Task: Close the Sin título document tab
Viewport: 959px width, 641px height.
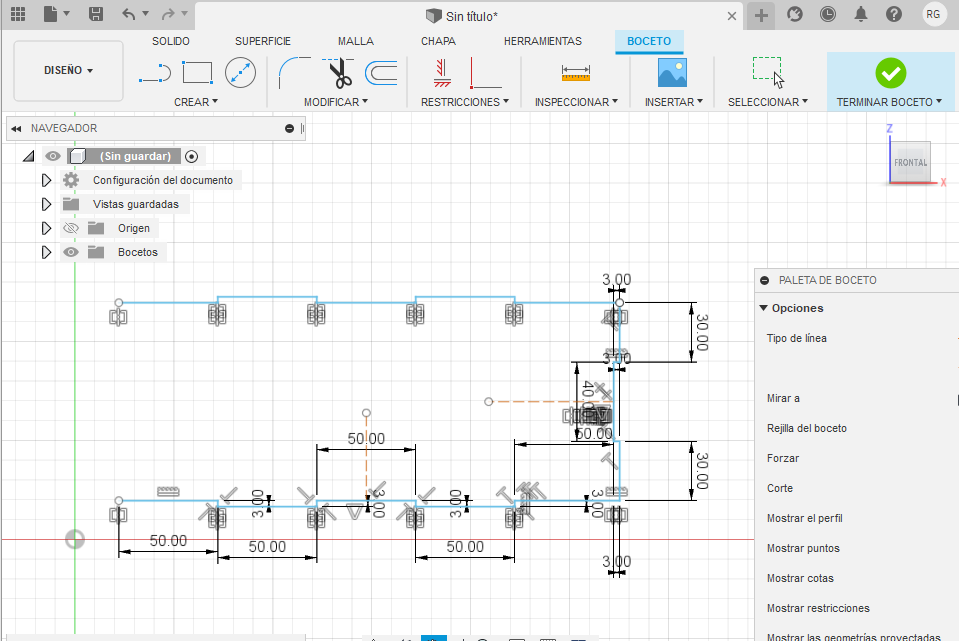Action: pos(731,16)
